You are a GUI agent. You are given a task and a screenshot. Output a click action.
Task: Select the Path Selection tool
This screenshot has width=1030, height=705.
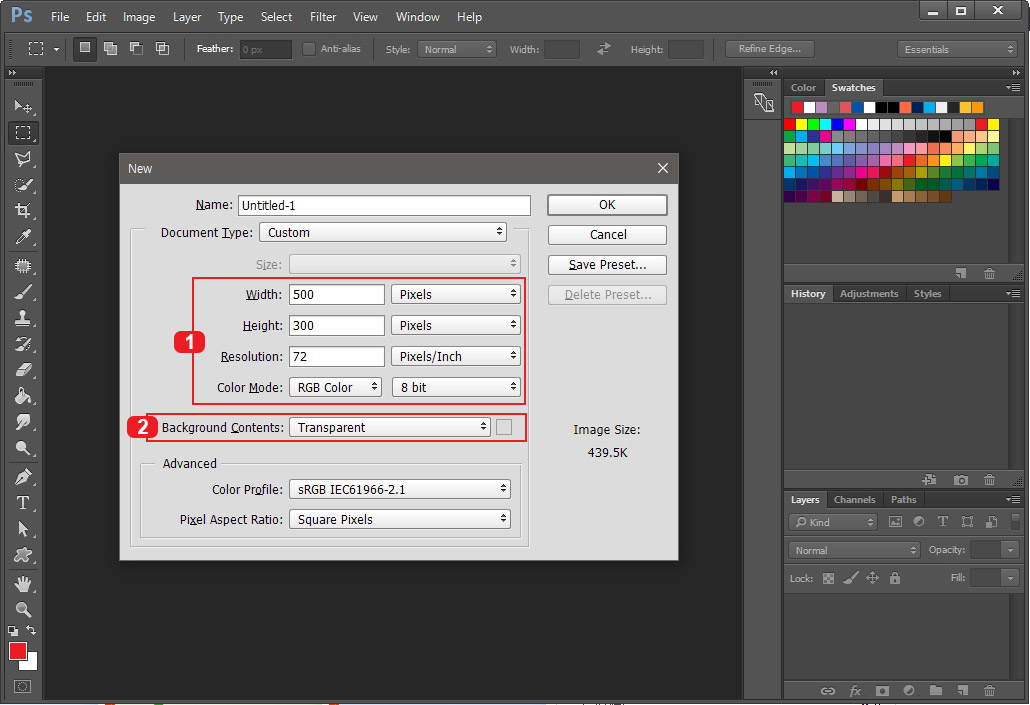tap(23, 529)
